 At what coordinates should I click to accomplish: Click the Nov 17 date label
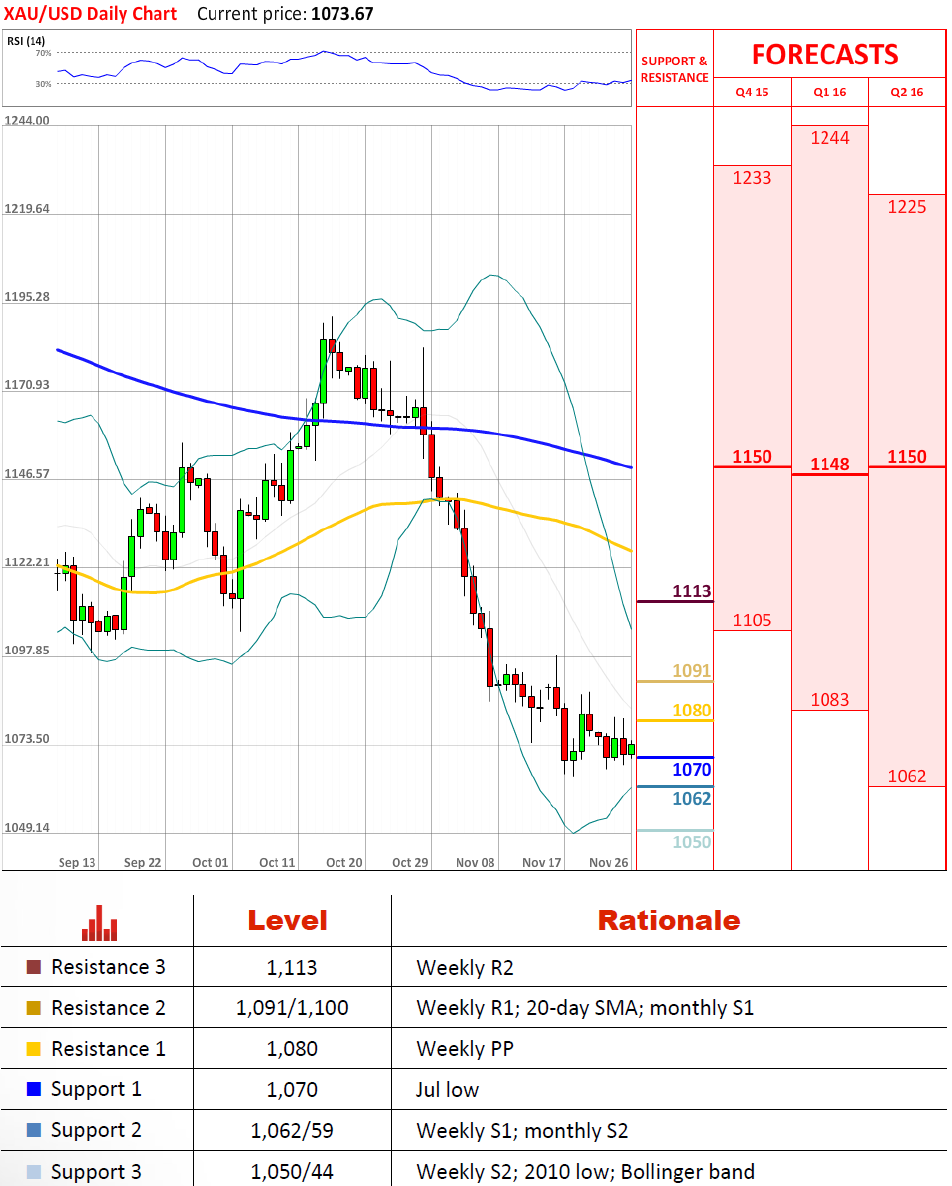tap(542, 862)
